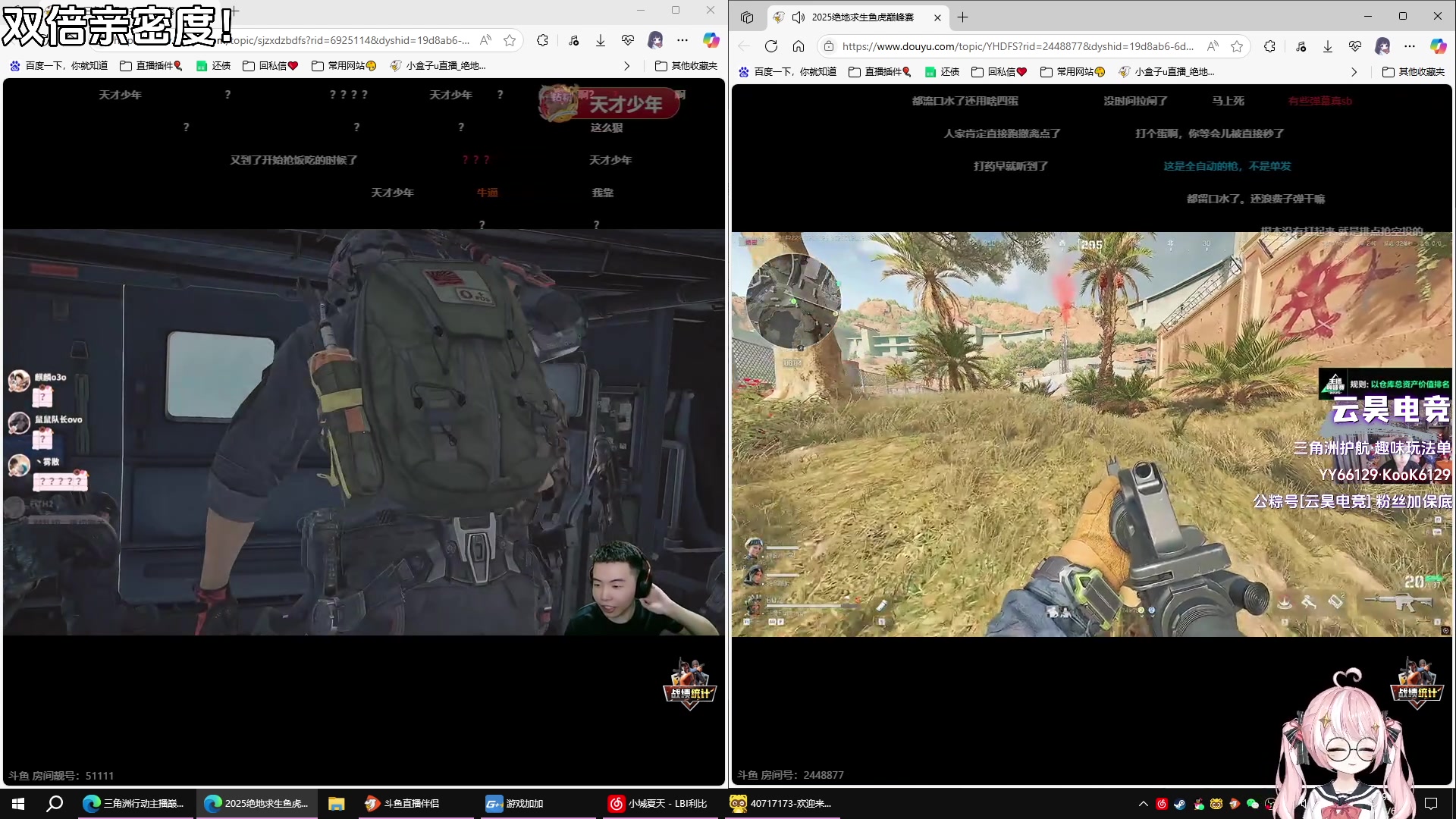Viewport: 1456px width, 819px height.
Task: Open 百度一下 bookmark in left browser
Action: point(59,66)
